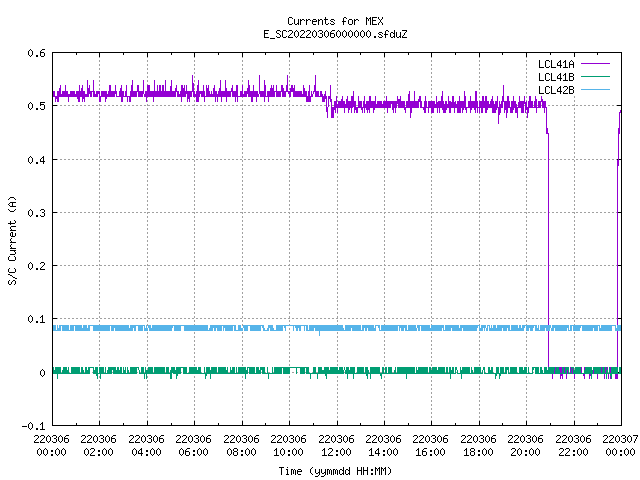Click the 06:00 x-axis tick label

pyautogui.click(x=193, y=452)
